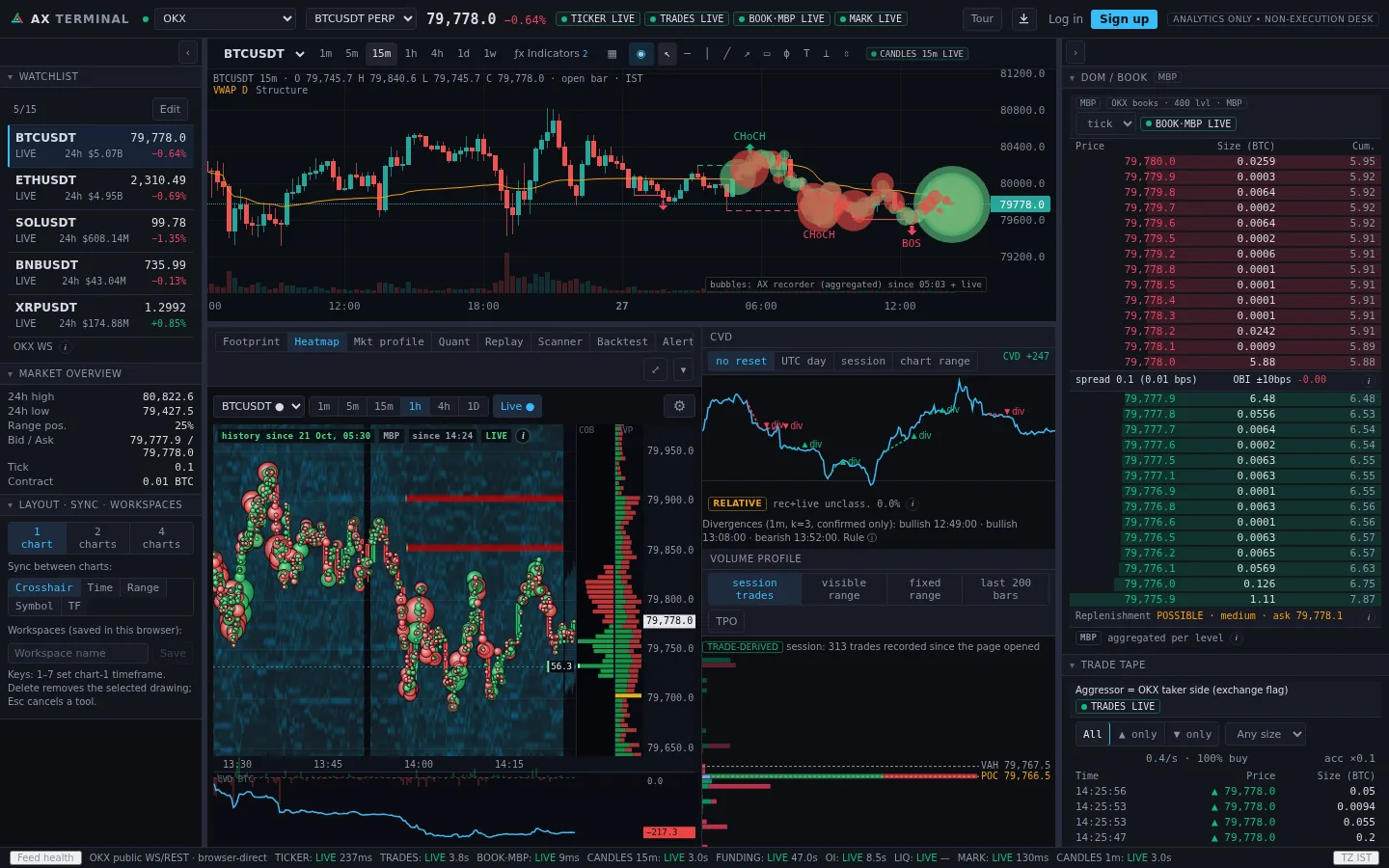This screenshot has width=1389, height=868.
Task: Enable Crosshair sync between charts
Action: [43, 587]
